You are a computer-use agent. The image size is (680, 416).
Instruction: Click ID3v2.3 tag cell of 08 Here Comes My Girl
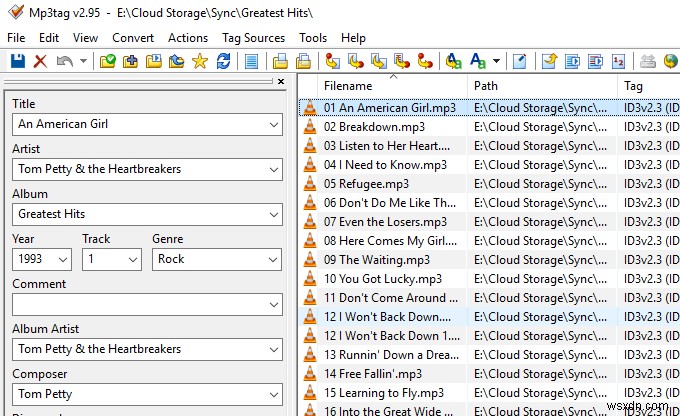tap(651, 241)
